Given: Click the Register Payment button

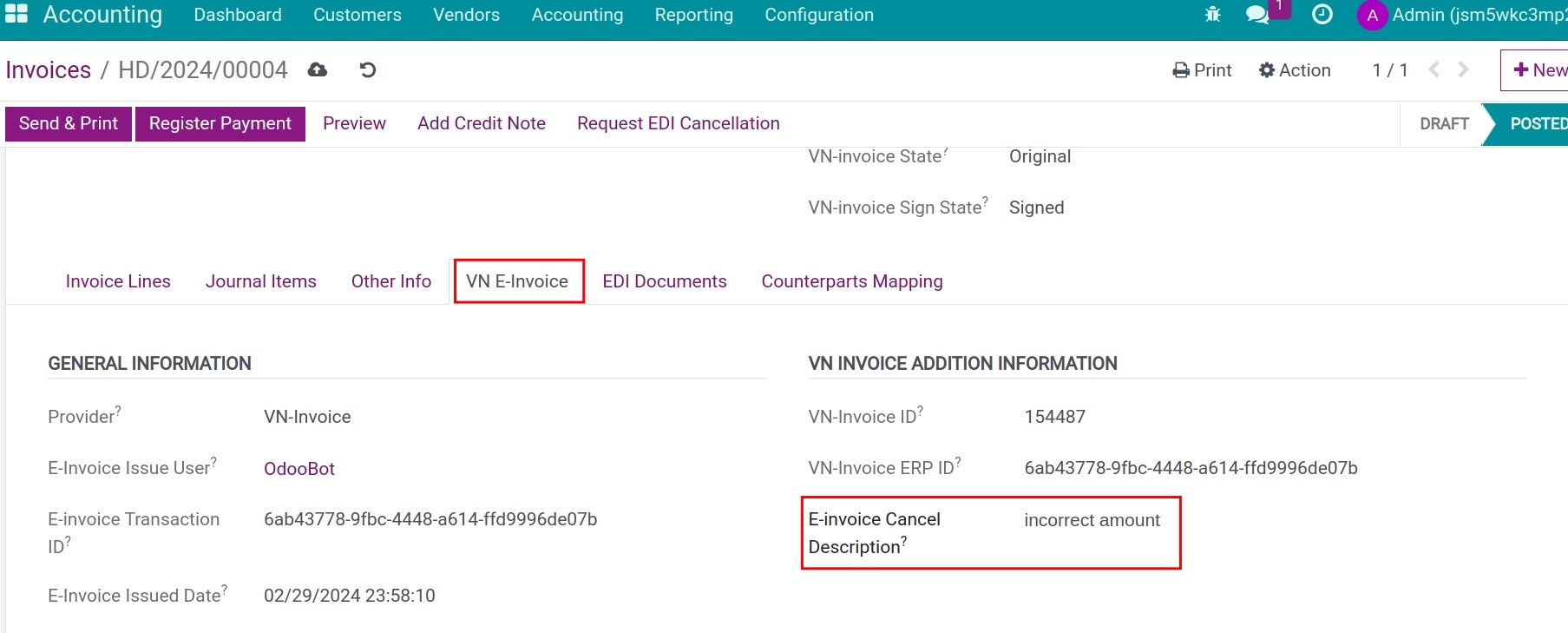Looking at the screenshot, I should pos(220,123).
